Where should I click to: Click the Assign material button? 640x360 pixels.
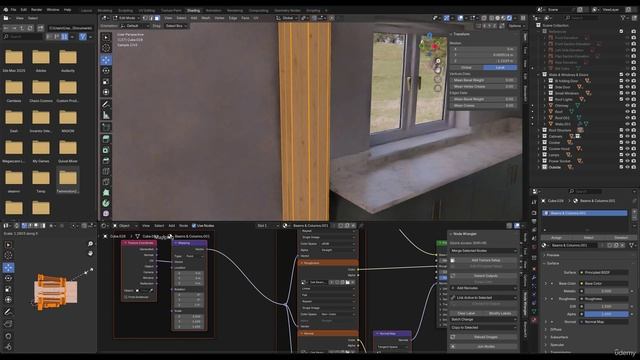556,238
